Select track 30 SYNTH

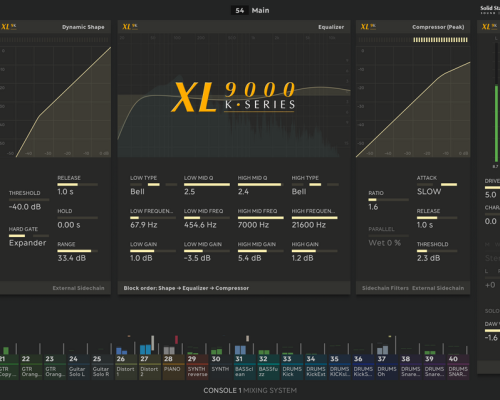tap(221, 367)
